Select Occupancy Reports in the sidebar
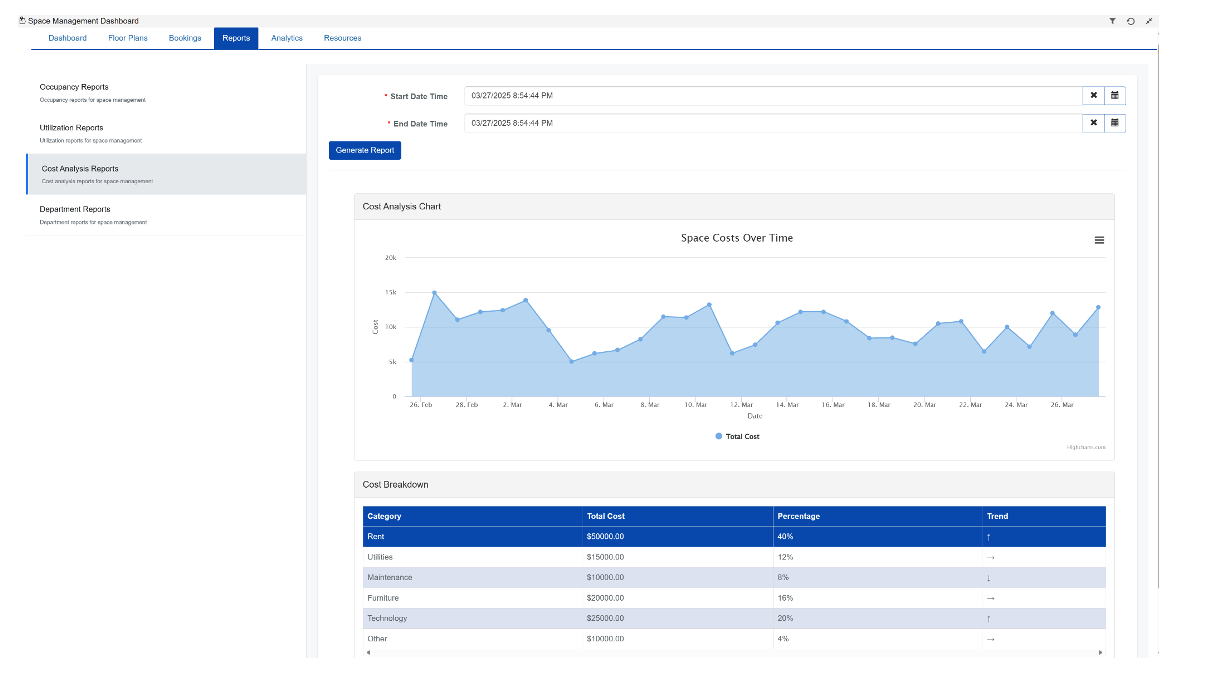This screenshot has height=680, width=1220. click(x=74, y=87)
